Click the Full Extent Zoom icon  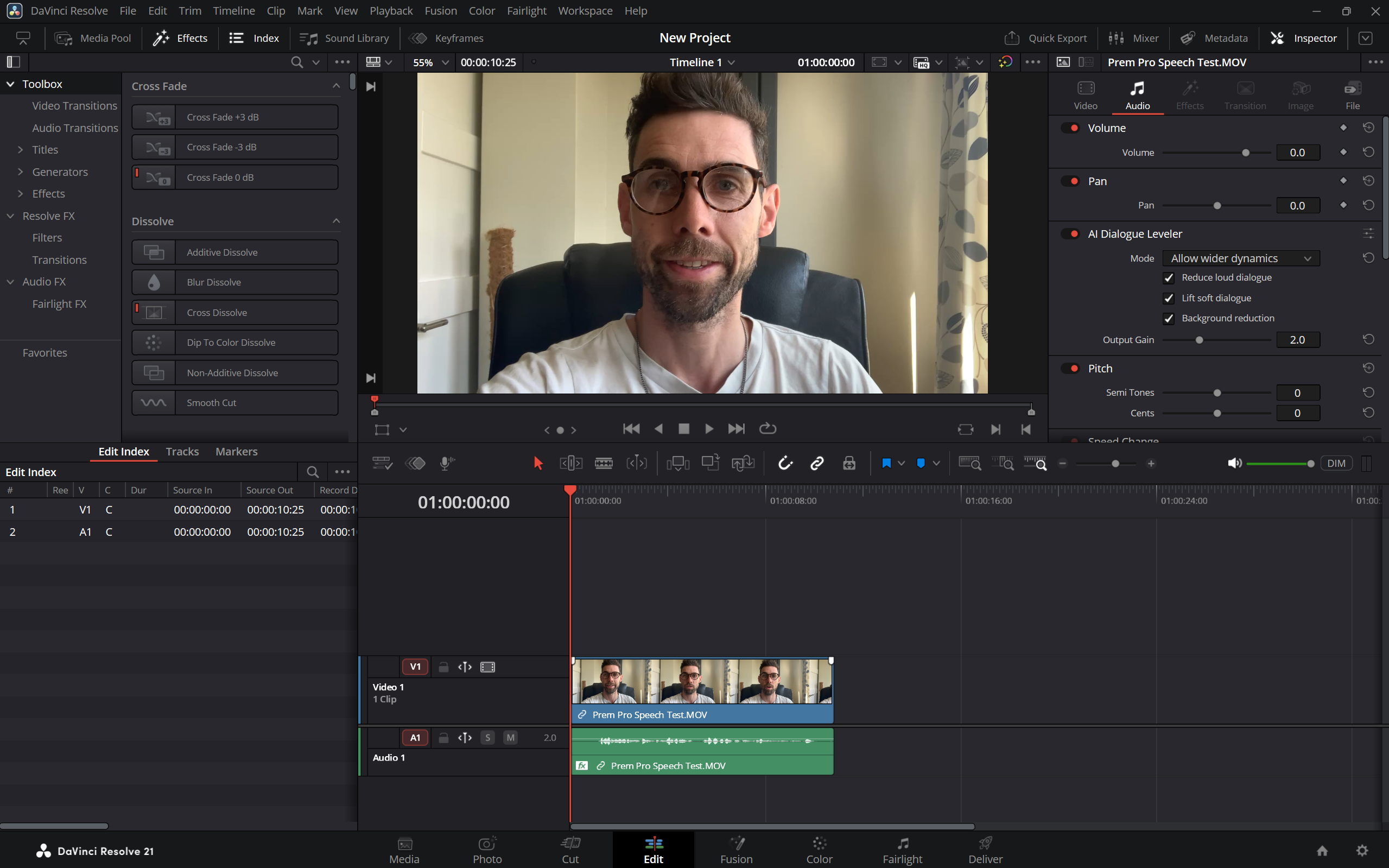pos(970,463)
